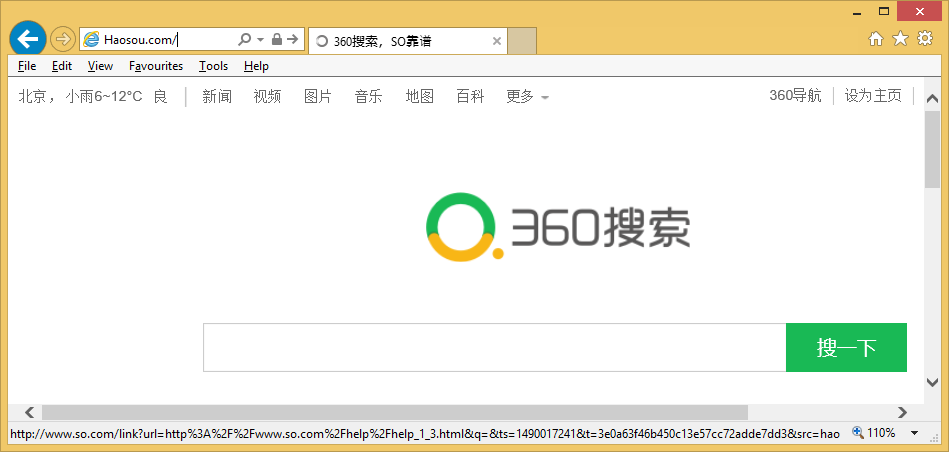The height and width of the screenshot is (454, 949).
Task: Click the security lock icon in address bar
Action: [277, 39]
